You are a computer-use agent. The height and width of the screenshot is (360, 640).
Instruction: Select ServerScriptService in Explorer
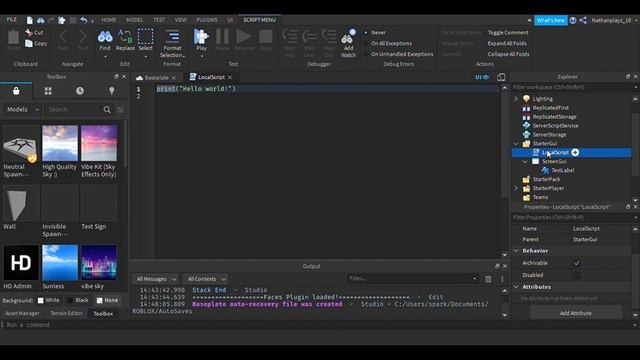(x=555, y=126)
